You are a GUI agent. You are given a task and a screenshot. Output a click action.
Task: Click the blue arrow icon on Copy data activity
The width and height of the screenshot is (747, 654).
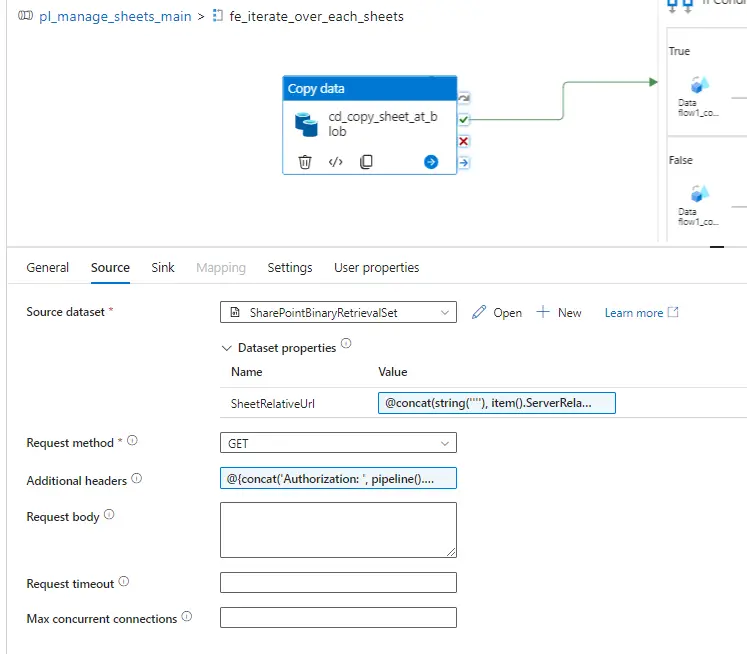pyautogui.click(x=431, y=161)
